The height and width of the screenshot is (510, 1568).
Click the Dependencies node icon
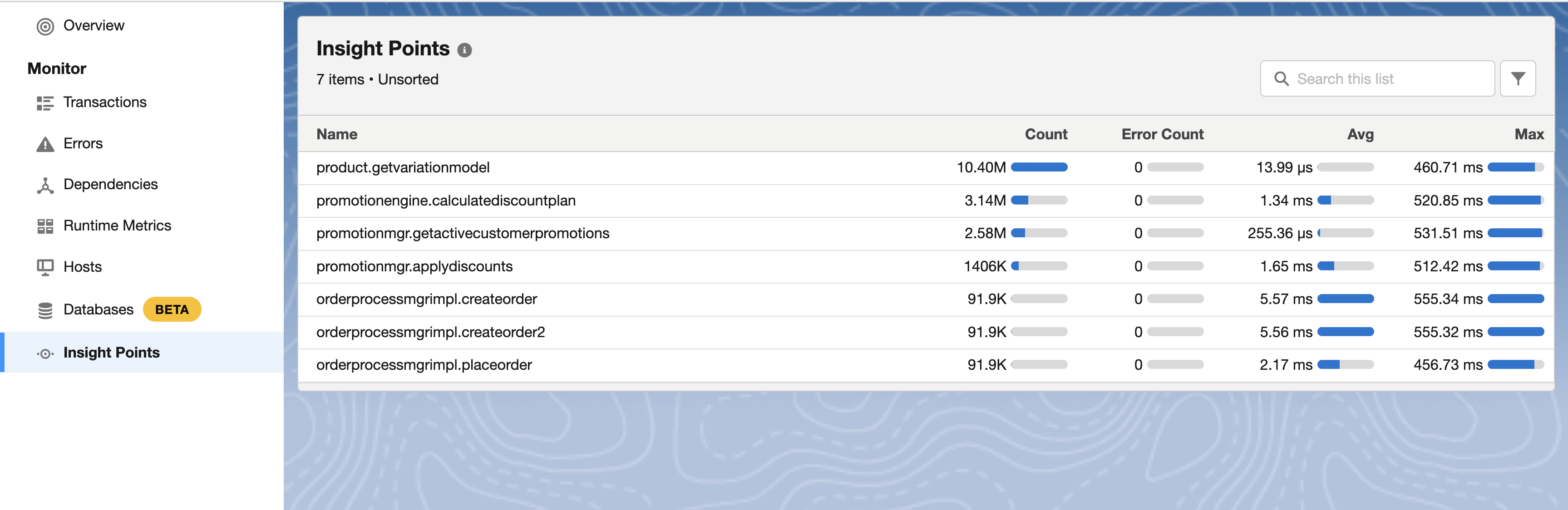pyautogui.click(x=44, y=184)
